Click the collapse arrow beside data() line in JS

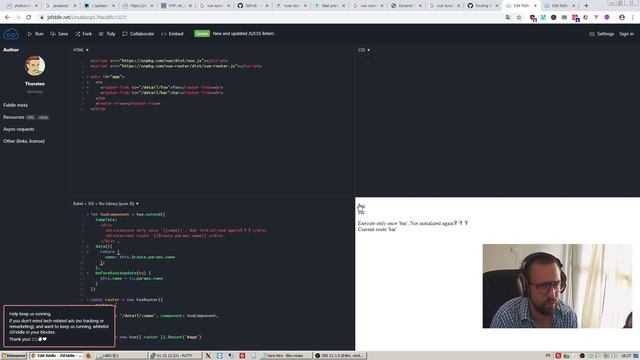click(x=88, y=247)
